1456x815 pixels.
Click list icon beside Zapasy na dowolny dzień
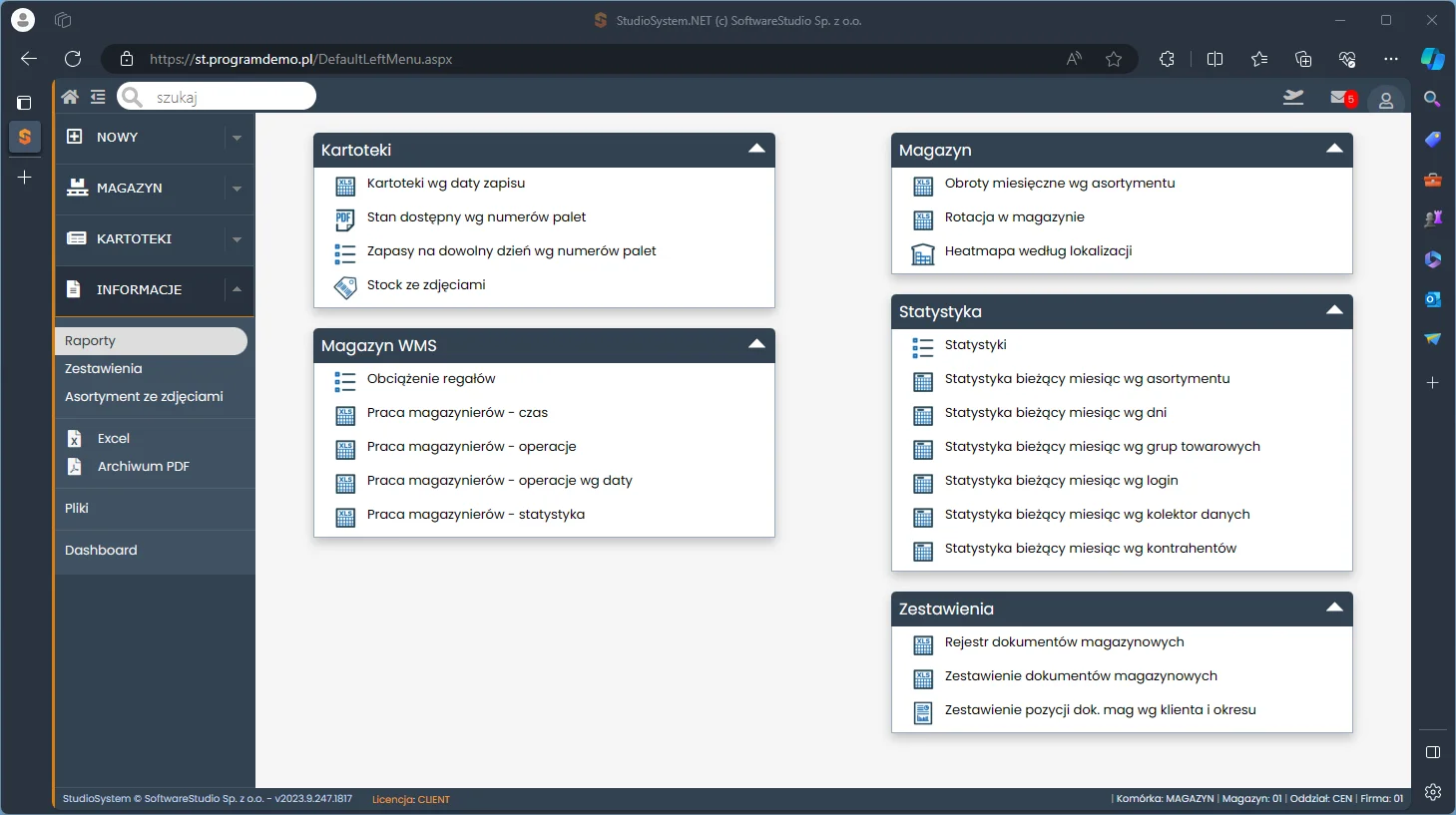click(x=345, y=253)
